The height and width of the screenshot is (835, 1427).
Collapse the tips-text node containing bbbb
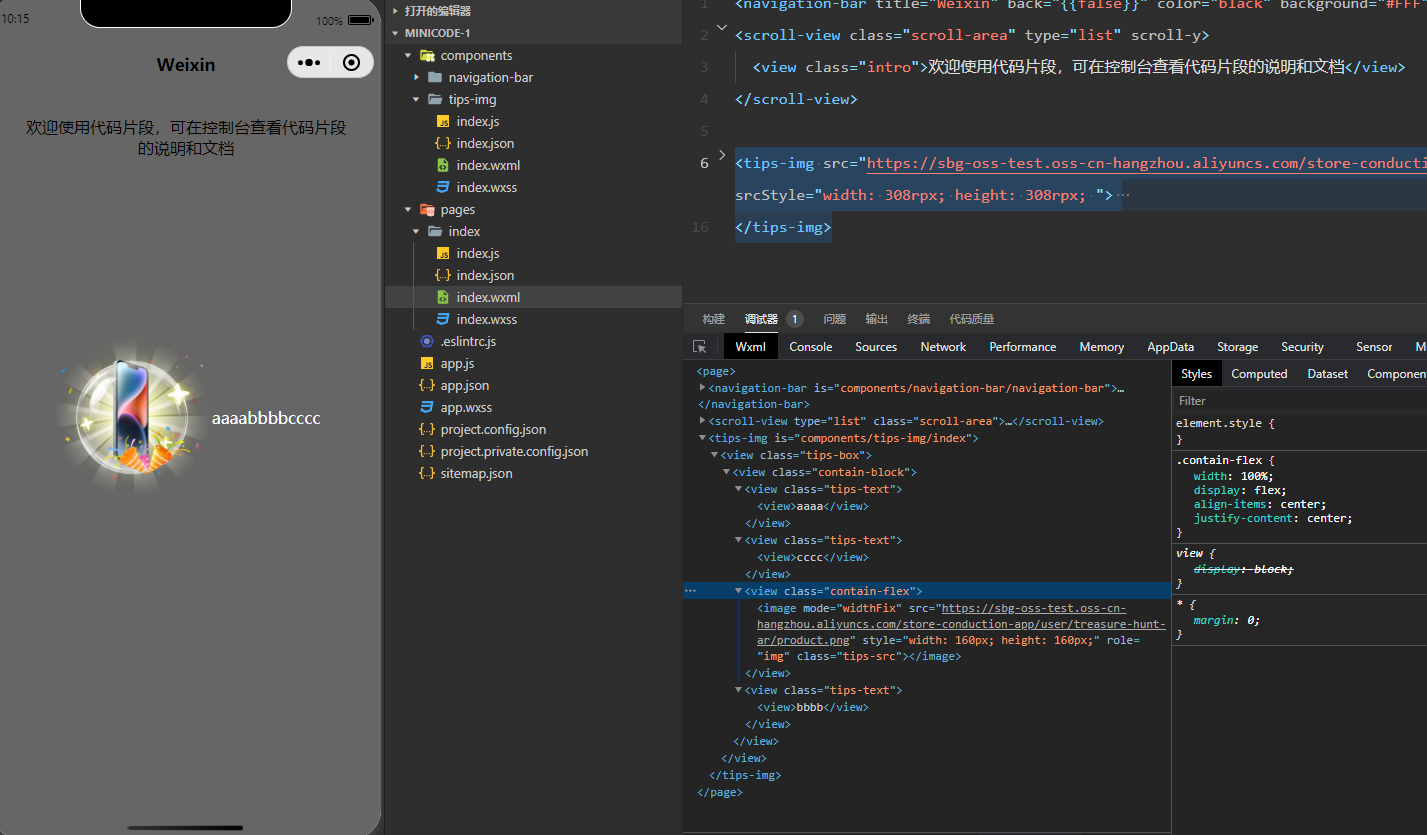(x=738, y=690)
